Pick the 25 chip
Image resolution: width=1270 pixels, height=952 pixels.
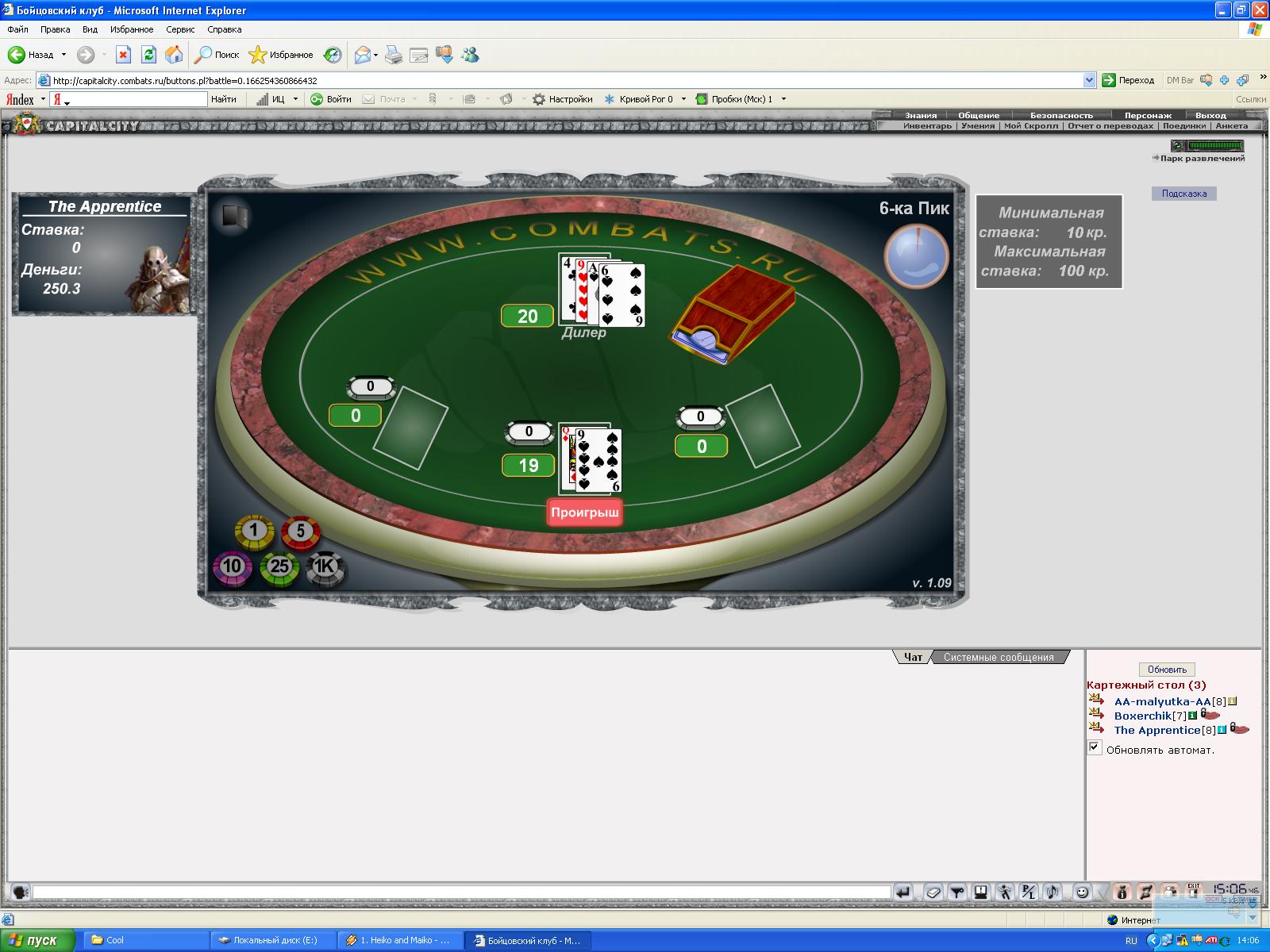click(279, 566)
